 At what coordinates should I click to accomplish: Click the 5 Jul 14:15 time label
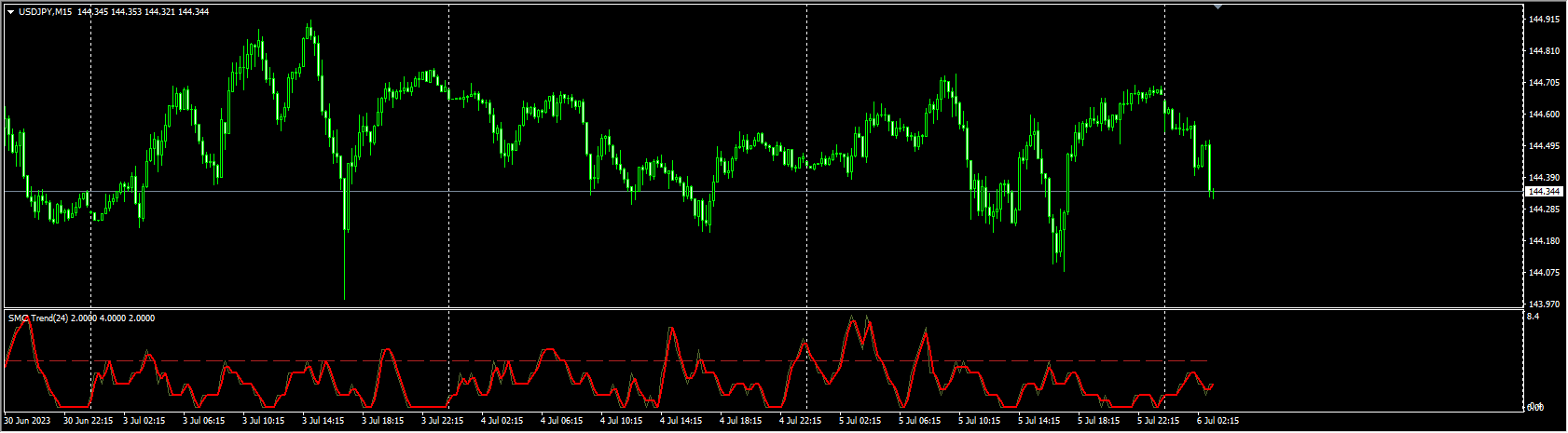click(1041, 421)
